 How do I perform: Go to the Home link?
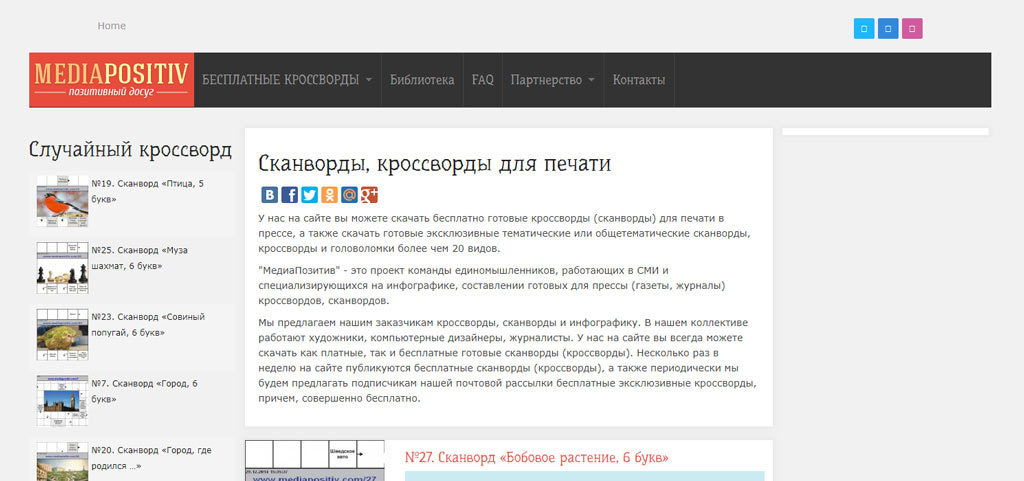[112, 26]
